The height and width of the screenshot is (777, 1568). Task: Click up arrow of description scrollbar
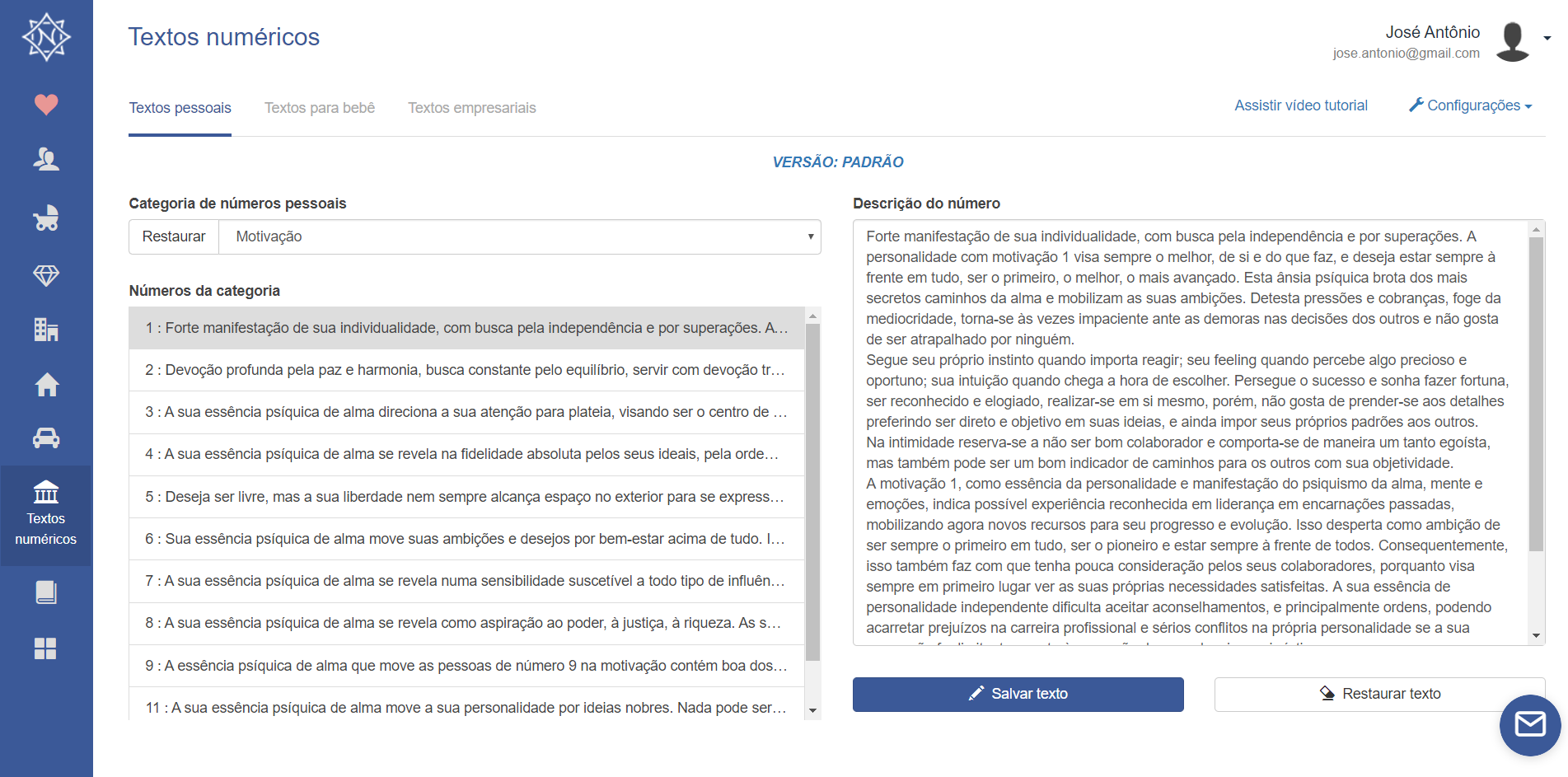(1536, 229)
